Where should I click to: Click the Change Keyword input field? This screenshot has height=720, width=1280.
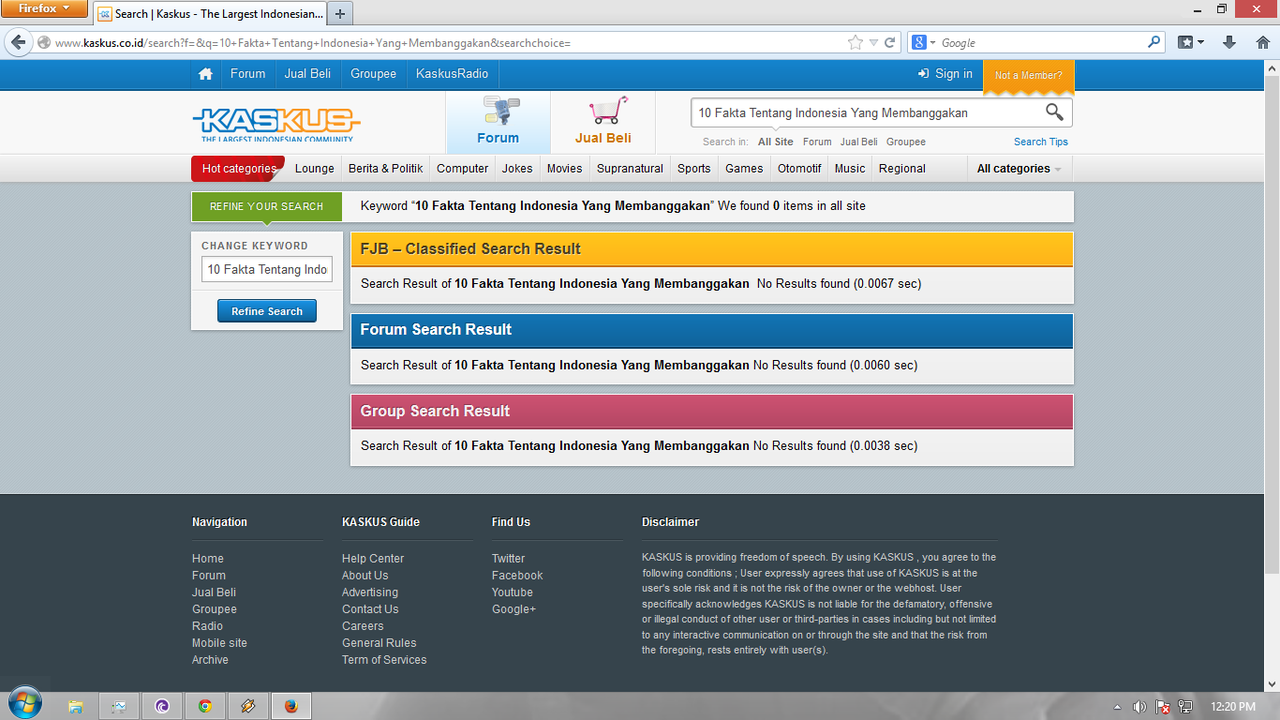pyautogui.click(x=267, y=269)
